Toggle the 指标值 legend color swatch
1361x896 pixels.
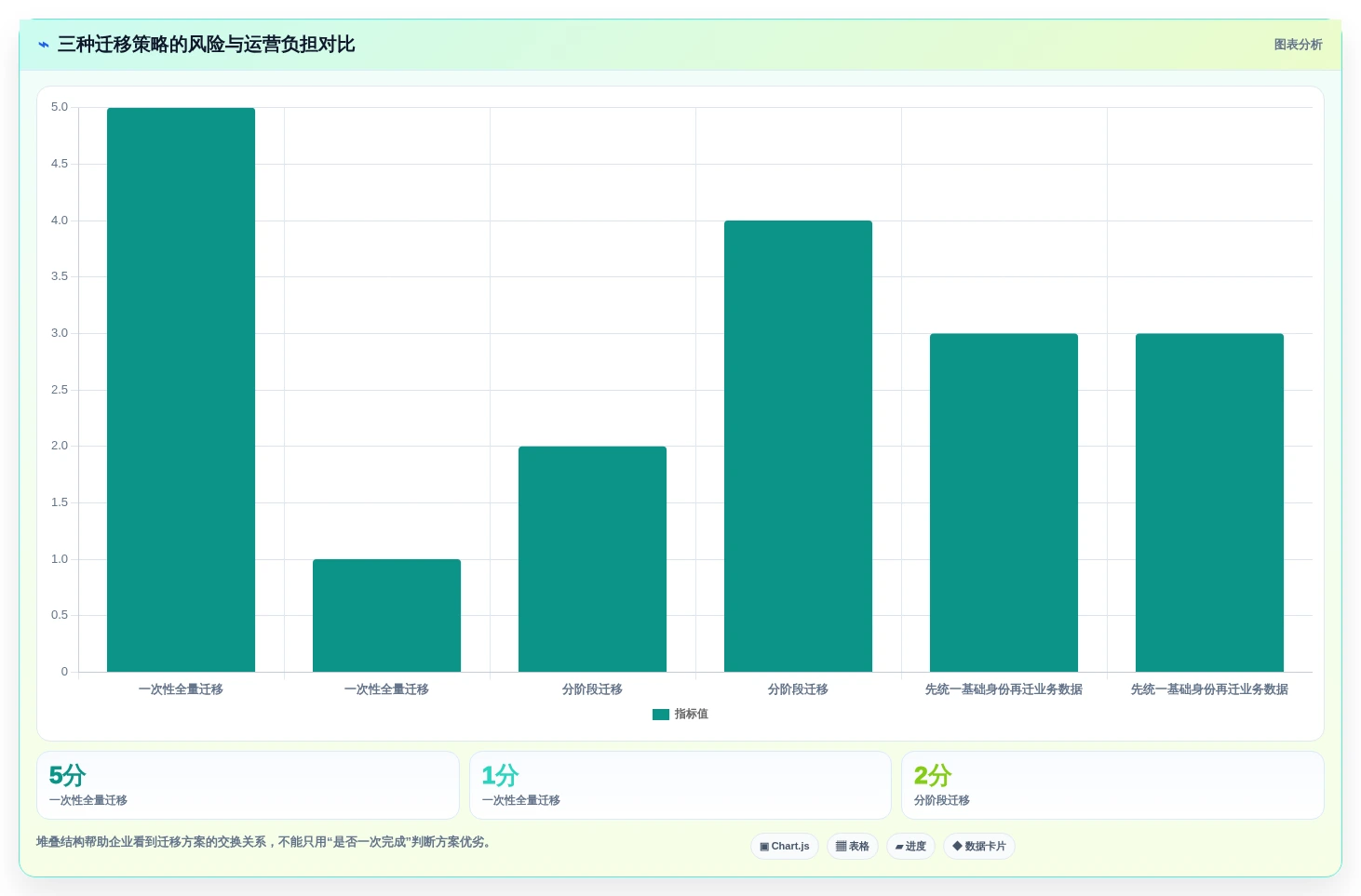pyautogui.click(x=661, y=715)
